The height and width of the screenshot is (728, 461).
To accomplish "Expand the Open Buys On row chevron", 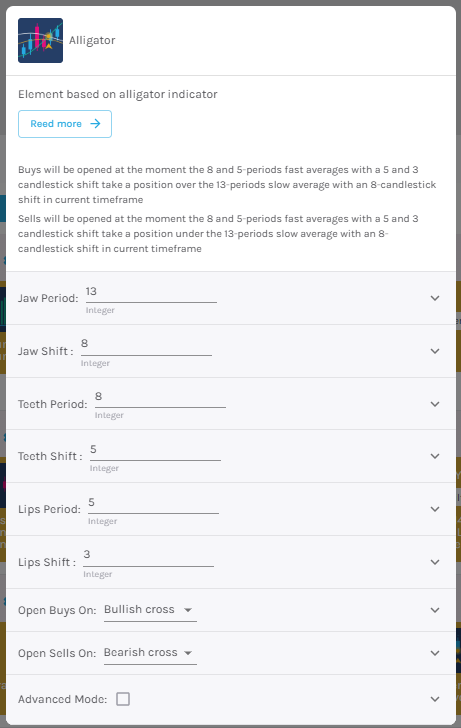I will pyautogui.click(x=435, y=610).
